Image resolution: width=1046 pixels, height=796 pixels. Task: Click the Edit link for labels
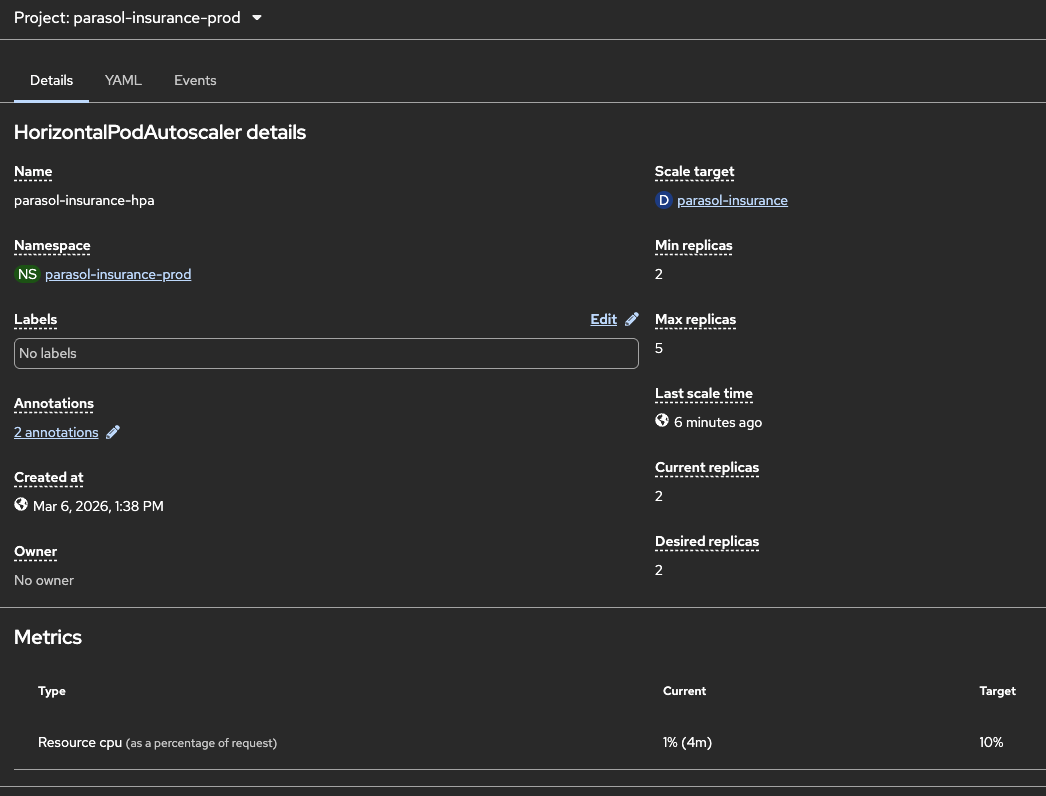tap(603, 318)
